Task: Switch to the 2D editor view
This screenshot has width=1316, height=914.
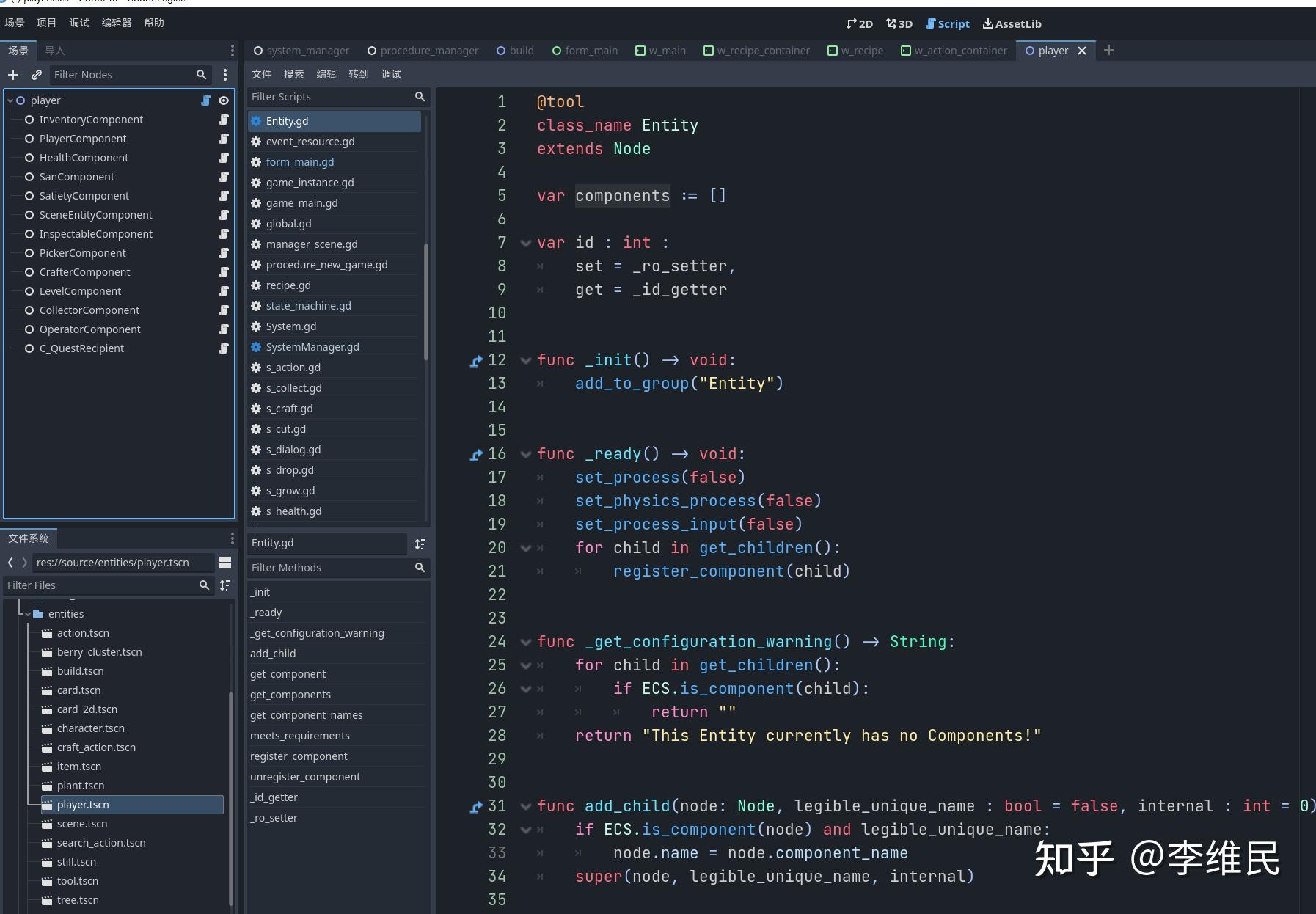Action: [858, 23]
